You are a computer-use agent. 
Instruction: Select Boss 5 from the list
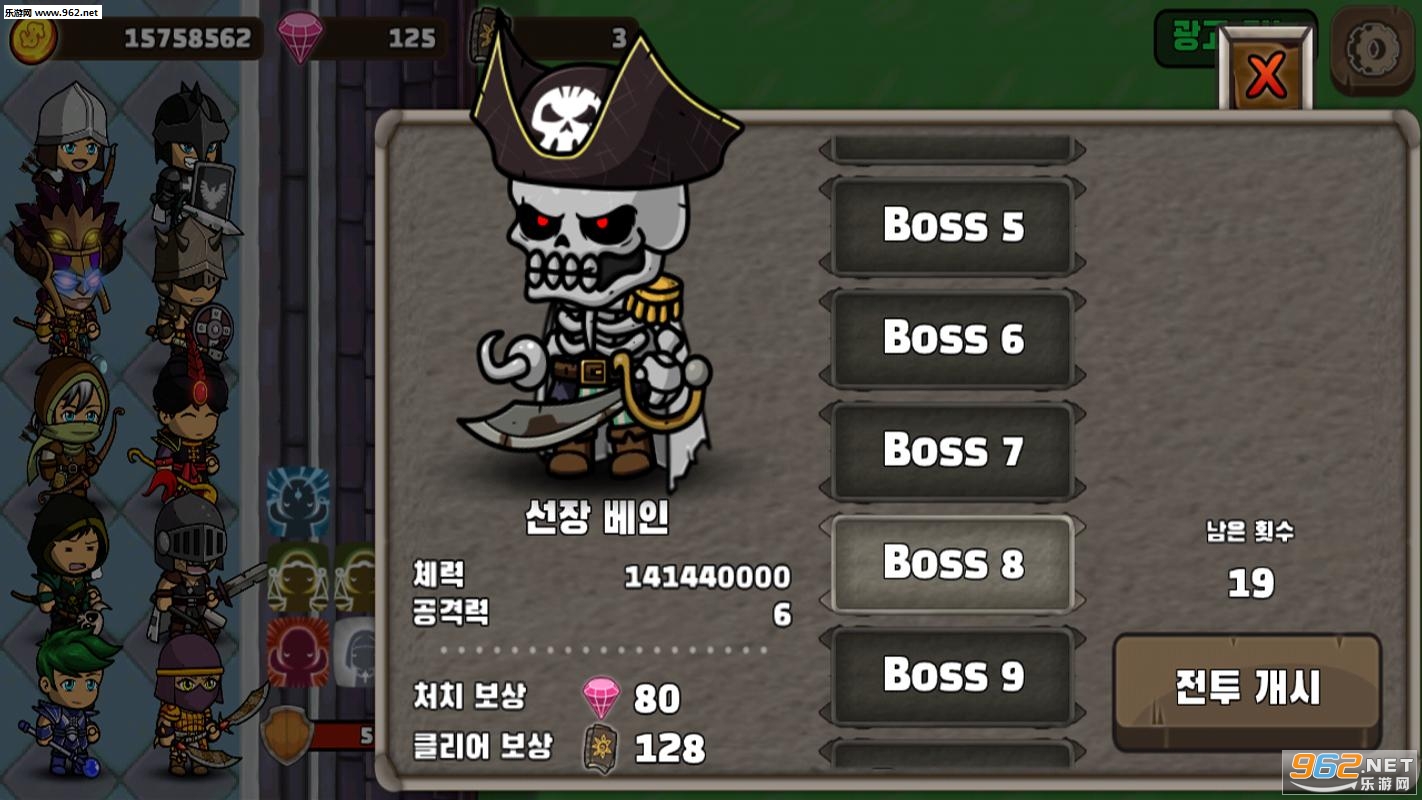[953, 226]
